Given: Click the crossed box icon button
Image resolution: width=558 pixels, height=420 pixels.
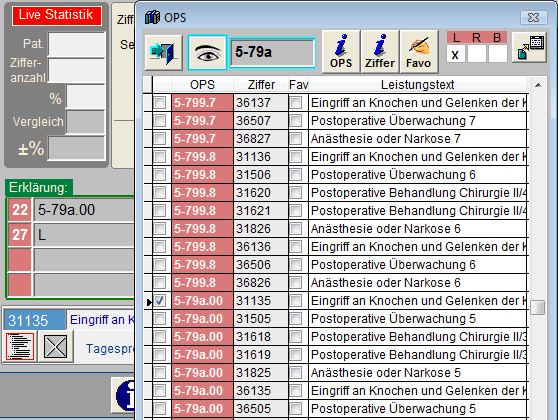Looking at the screenshot, I should tap(56, 346).
